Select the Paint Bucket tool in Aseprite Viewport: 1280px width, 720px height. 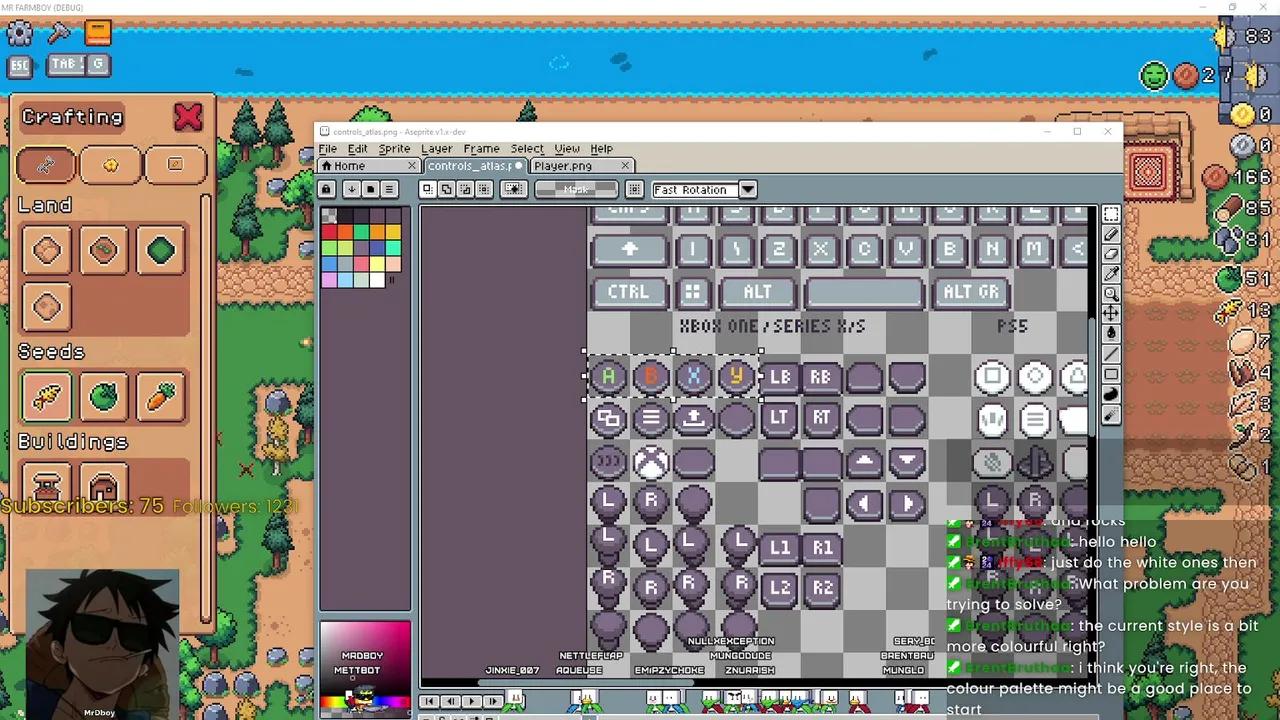[1111, 334]
